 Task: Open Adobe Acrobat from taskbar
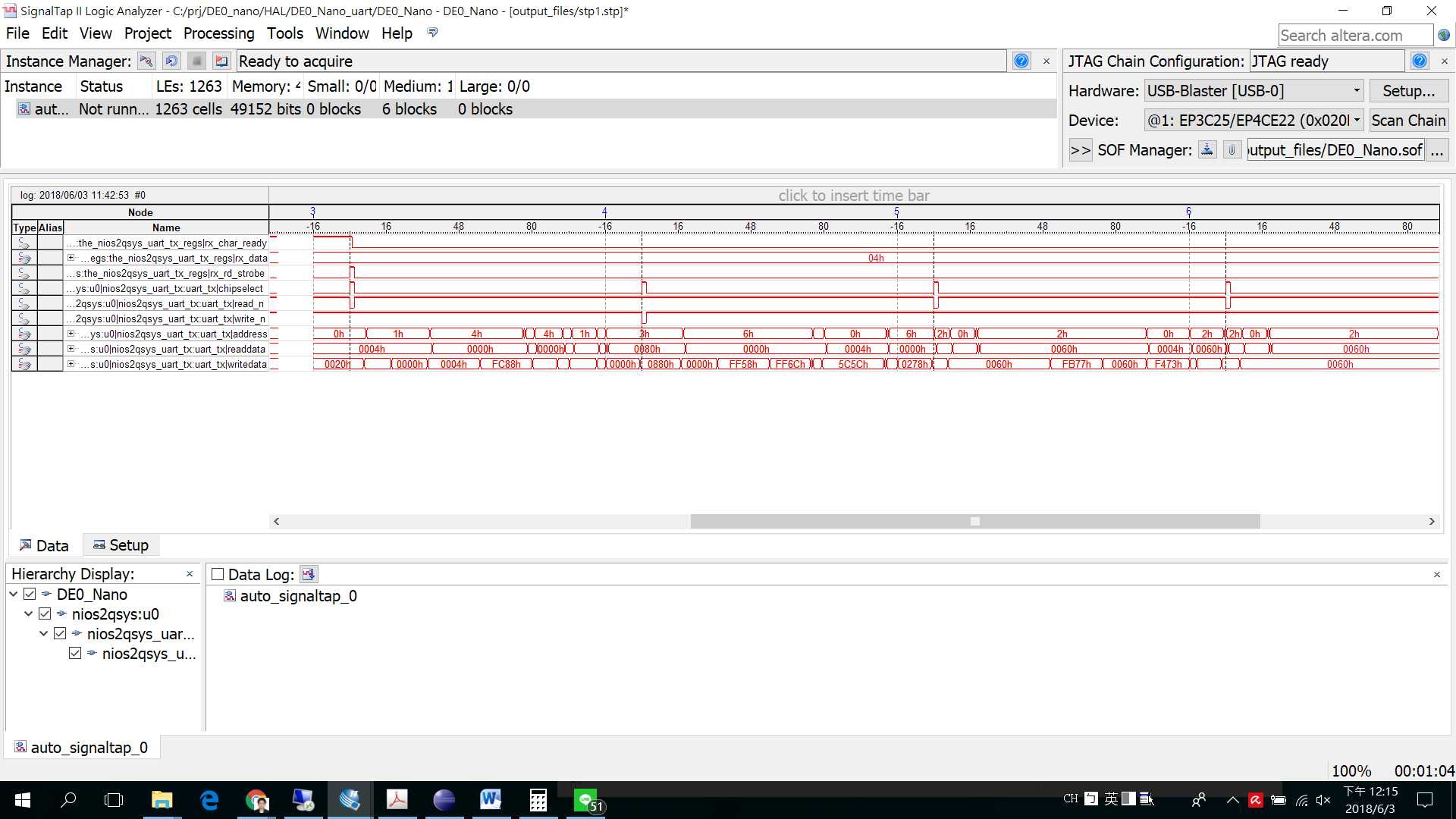(397, 799)
